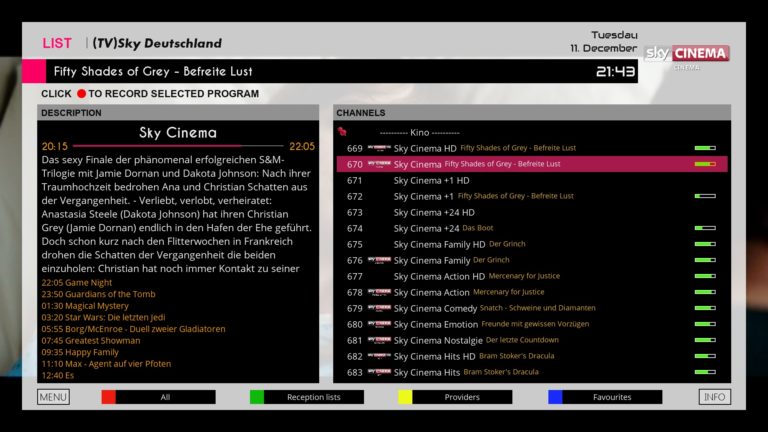Click the red marker icon beside Kino

click(342, 131)
